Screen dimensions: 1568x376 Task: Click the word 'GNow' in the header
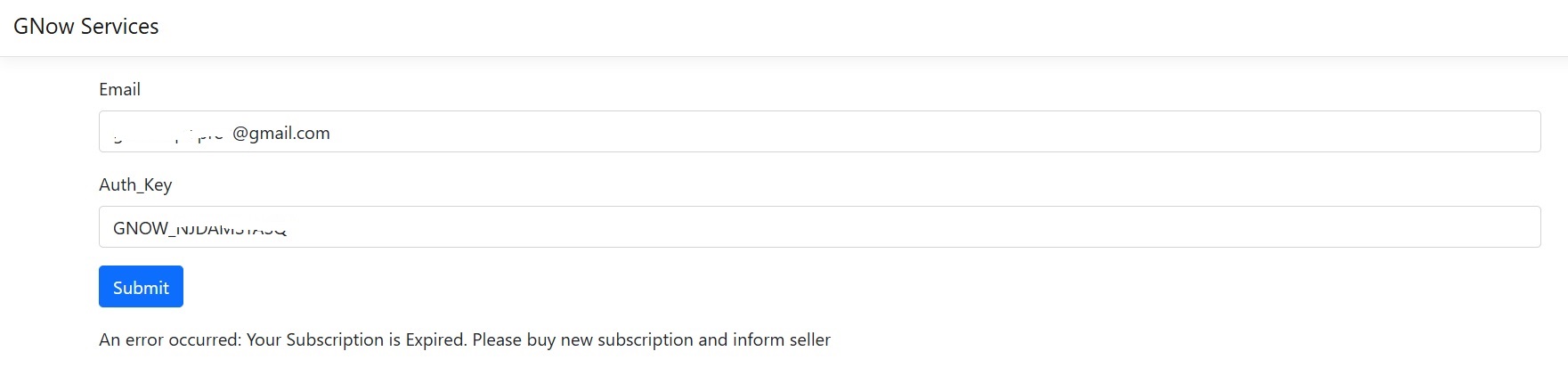coord(44,27)
